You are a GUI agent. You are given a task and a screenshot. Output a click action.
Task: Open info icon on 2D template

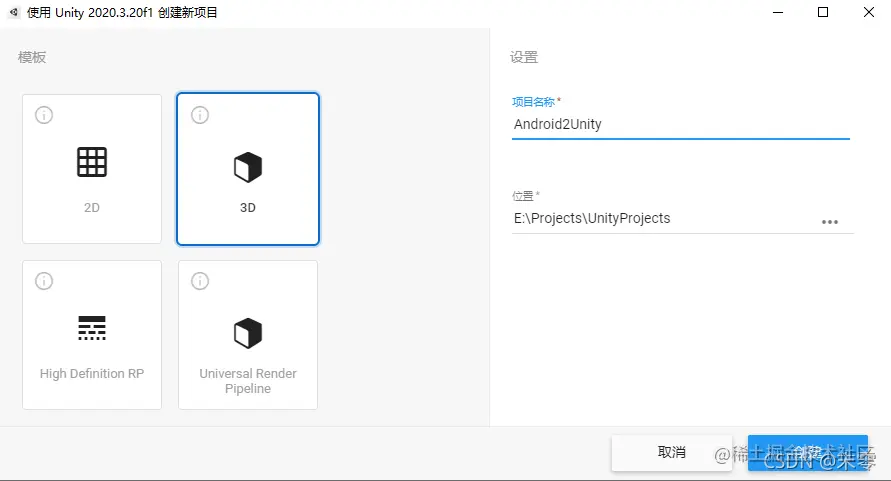point(44,115)
